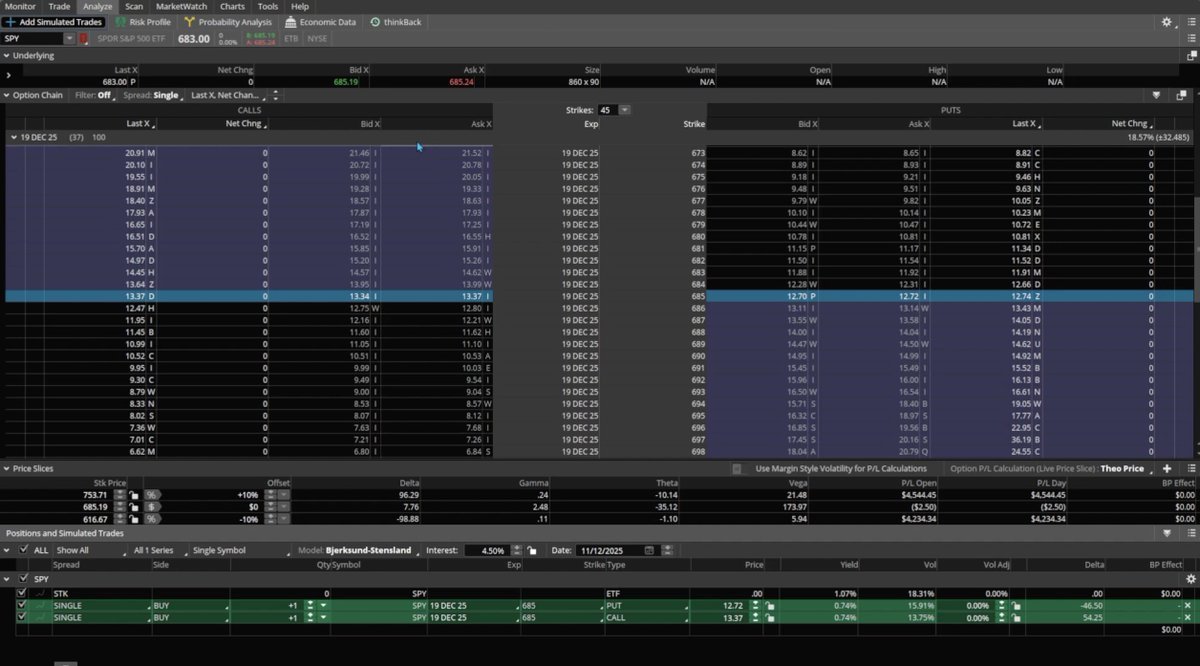Open Probability Analysis sub-tab
The image size is (1200, 666).
click(x=228, y=22)
